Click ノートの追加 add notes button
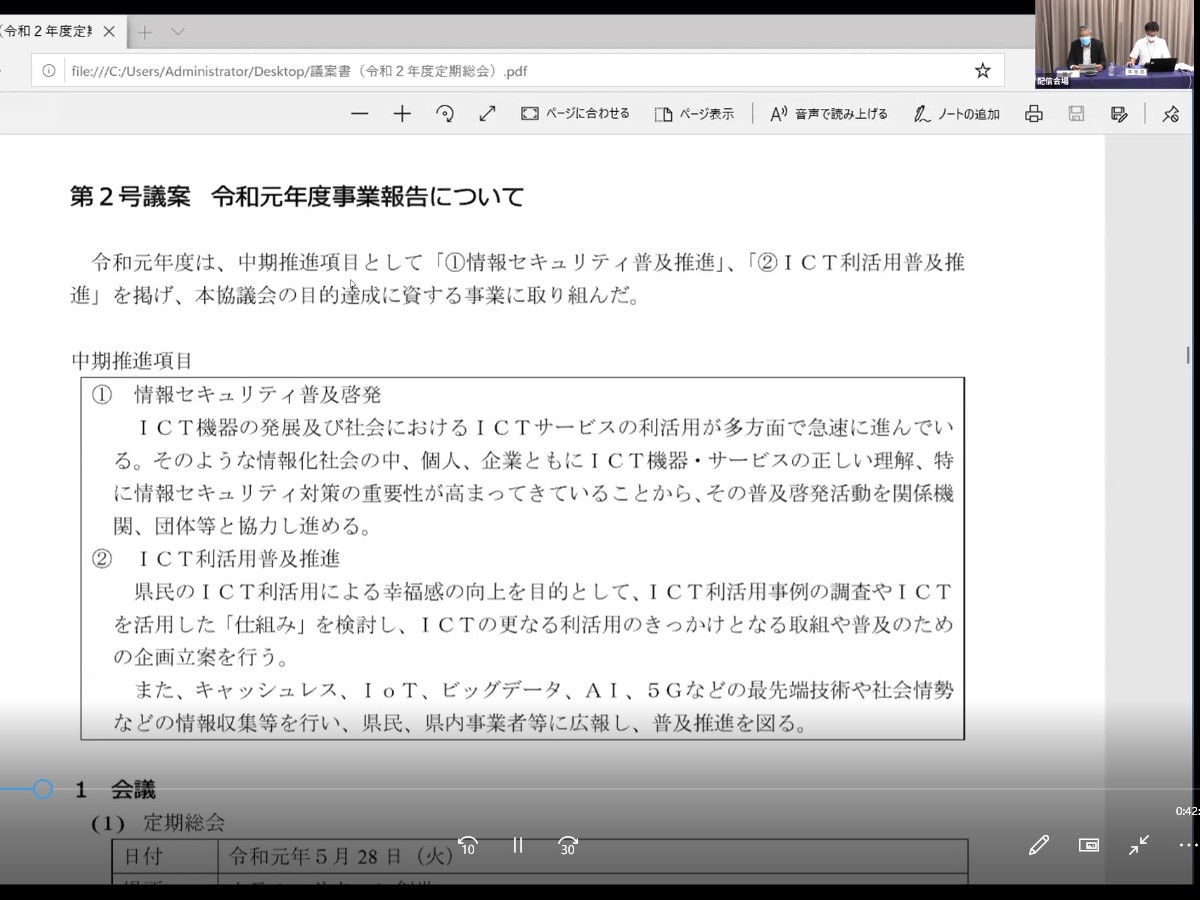Screen dimensions: 1200x900 [x=956, y=114]
